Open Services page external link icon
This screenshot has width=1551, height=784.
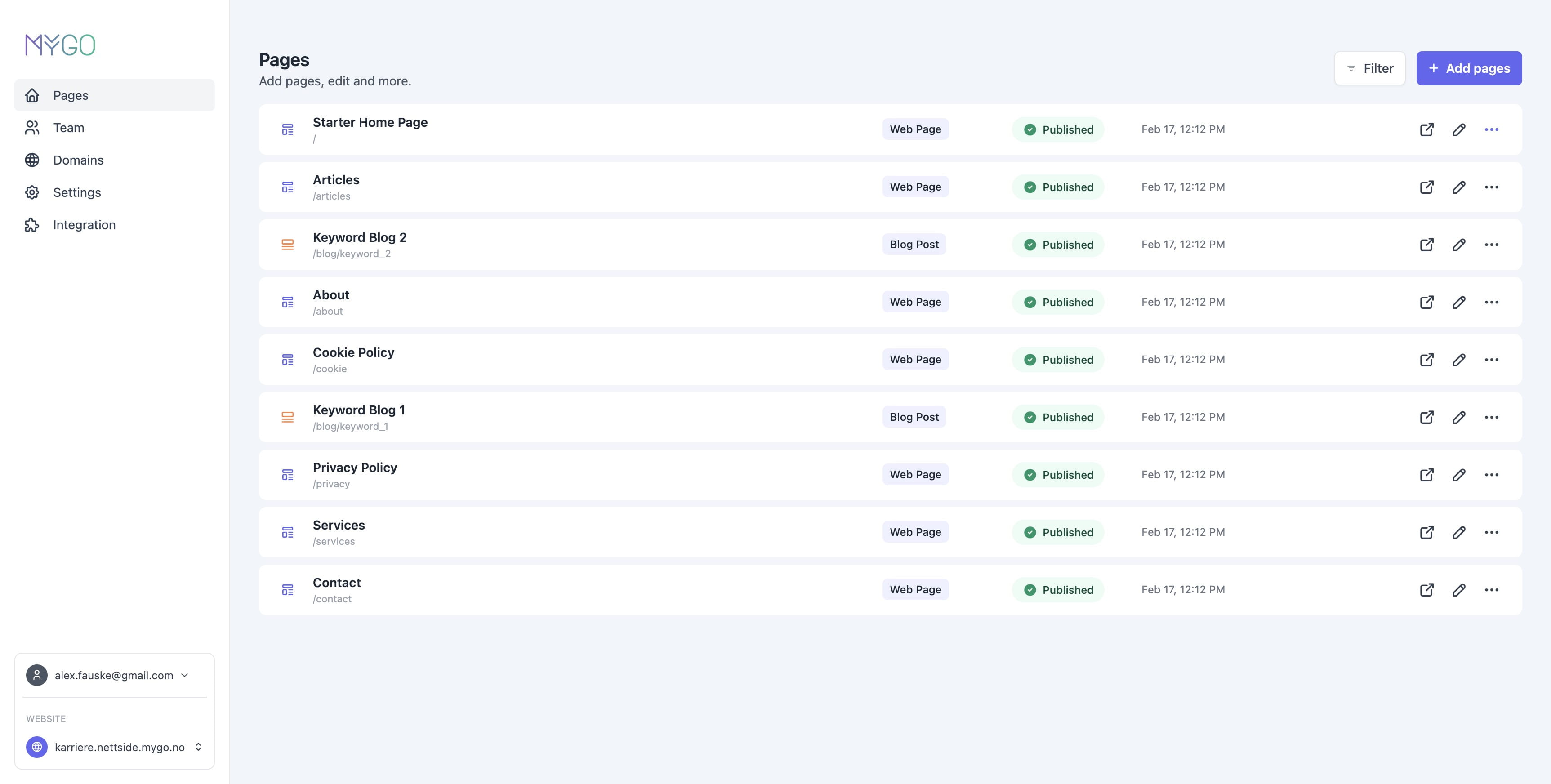(1426, 532)
